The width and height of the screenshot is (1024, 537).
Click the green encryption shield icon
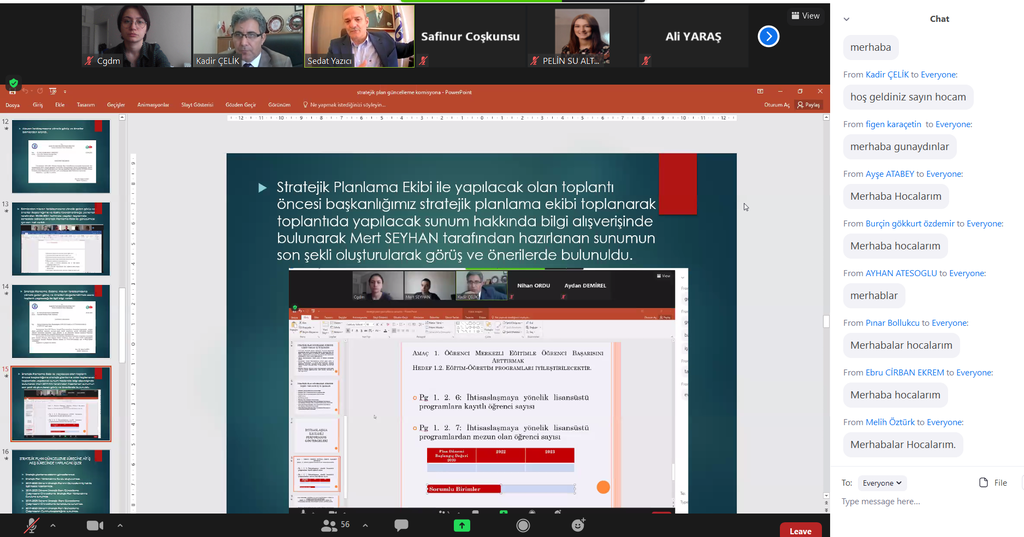click(x=13, y=84)
